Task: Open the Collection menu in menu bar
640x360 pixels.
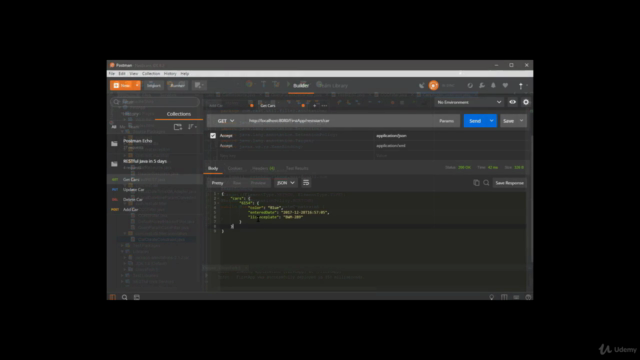Action: pos(151,73)
